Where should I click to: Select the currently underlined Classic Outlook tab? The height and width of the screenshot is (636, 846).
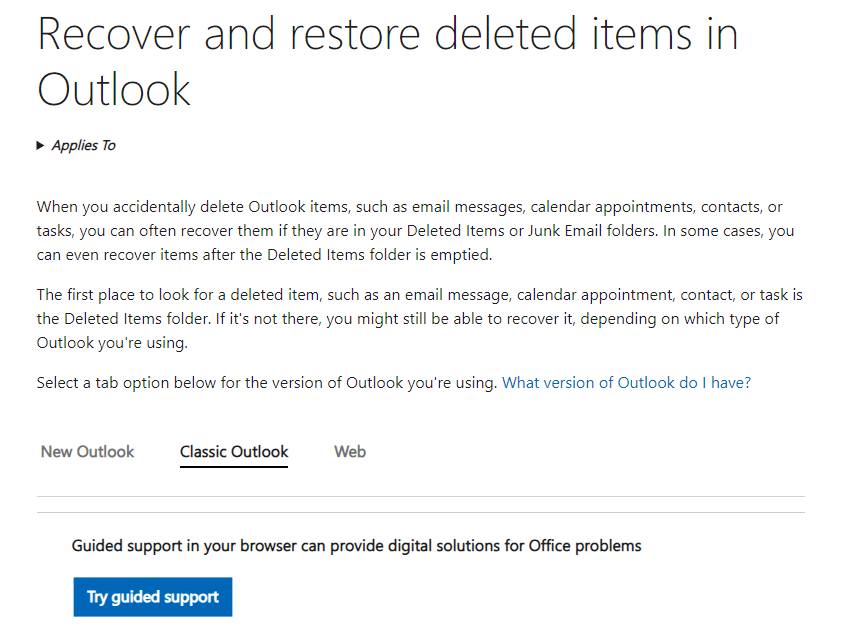[234, 452]
